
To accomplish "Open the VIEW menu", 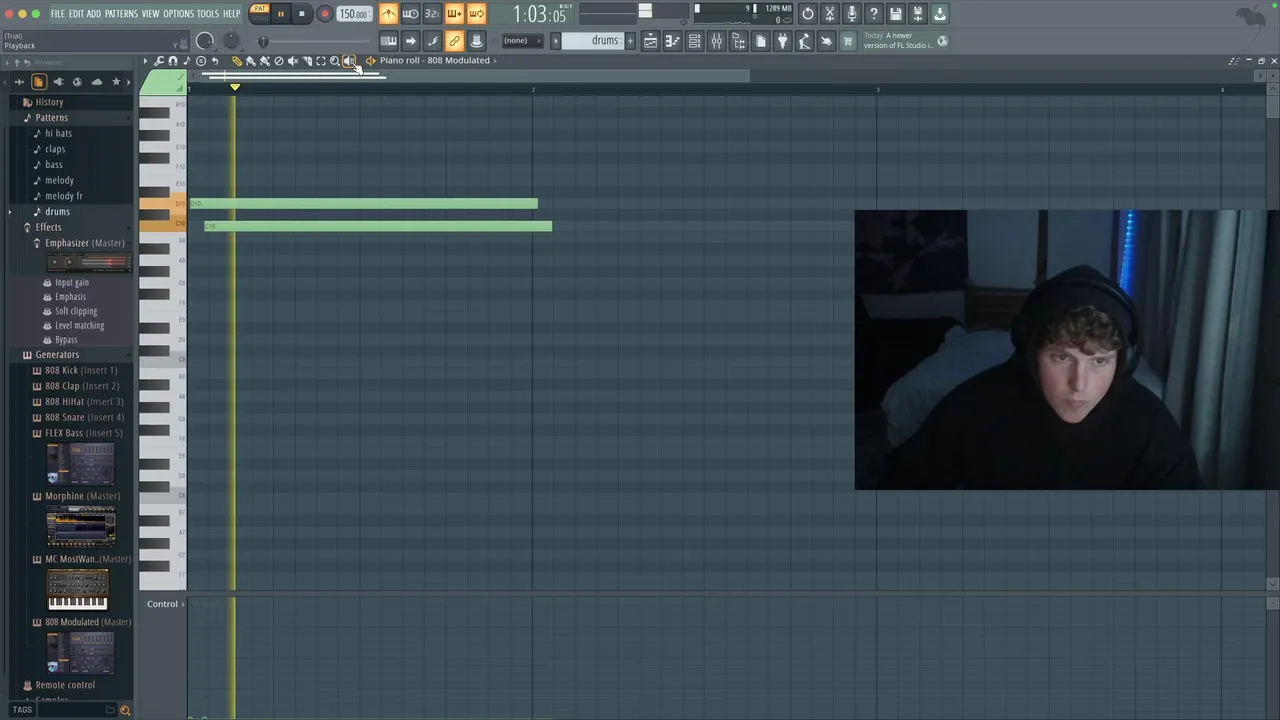I will 150,14.
